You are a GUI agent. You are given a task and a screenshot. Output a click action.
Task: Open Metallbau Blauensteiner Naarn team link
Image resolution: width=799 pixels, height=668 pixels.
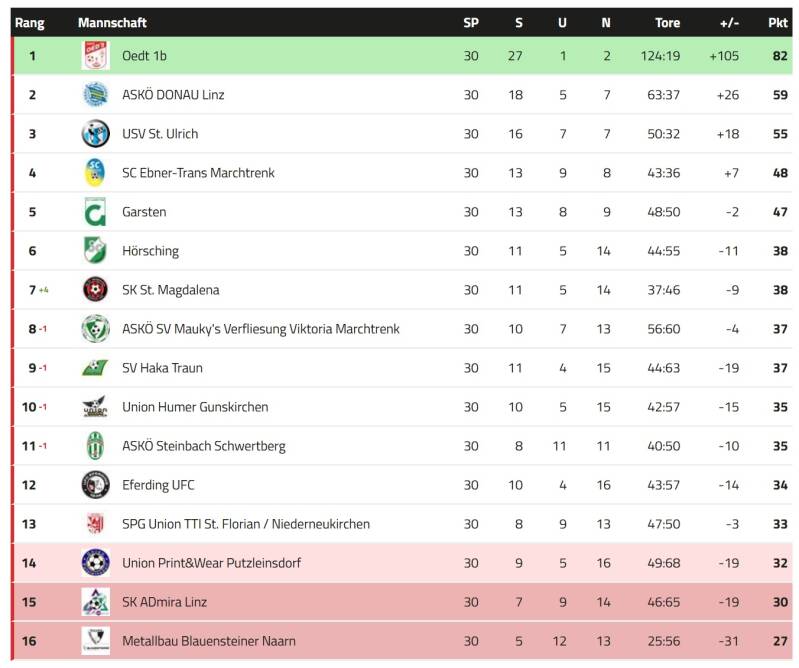[208, 641]
